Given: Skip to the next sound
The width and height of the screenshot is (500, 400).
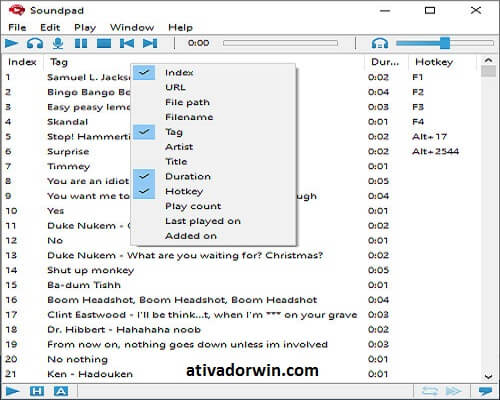Looking at the screenshot, I should coord(150,43).
